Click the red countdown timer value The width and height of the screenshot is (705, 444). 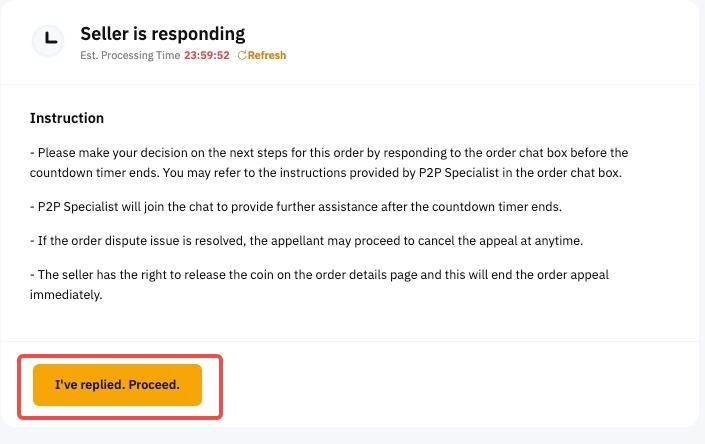pos(207,56)
